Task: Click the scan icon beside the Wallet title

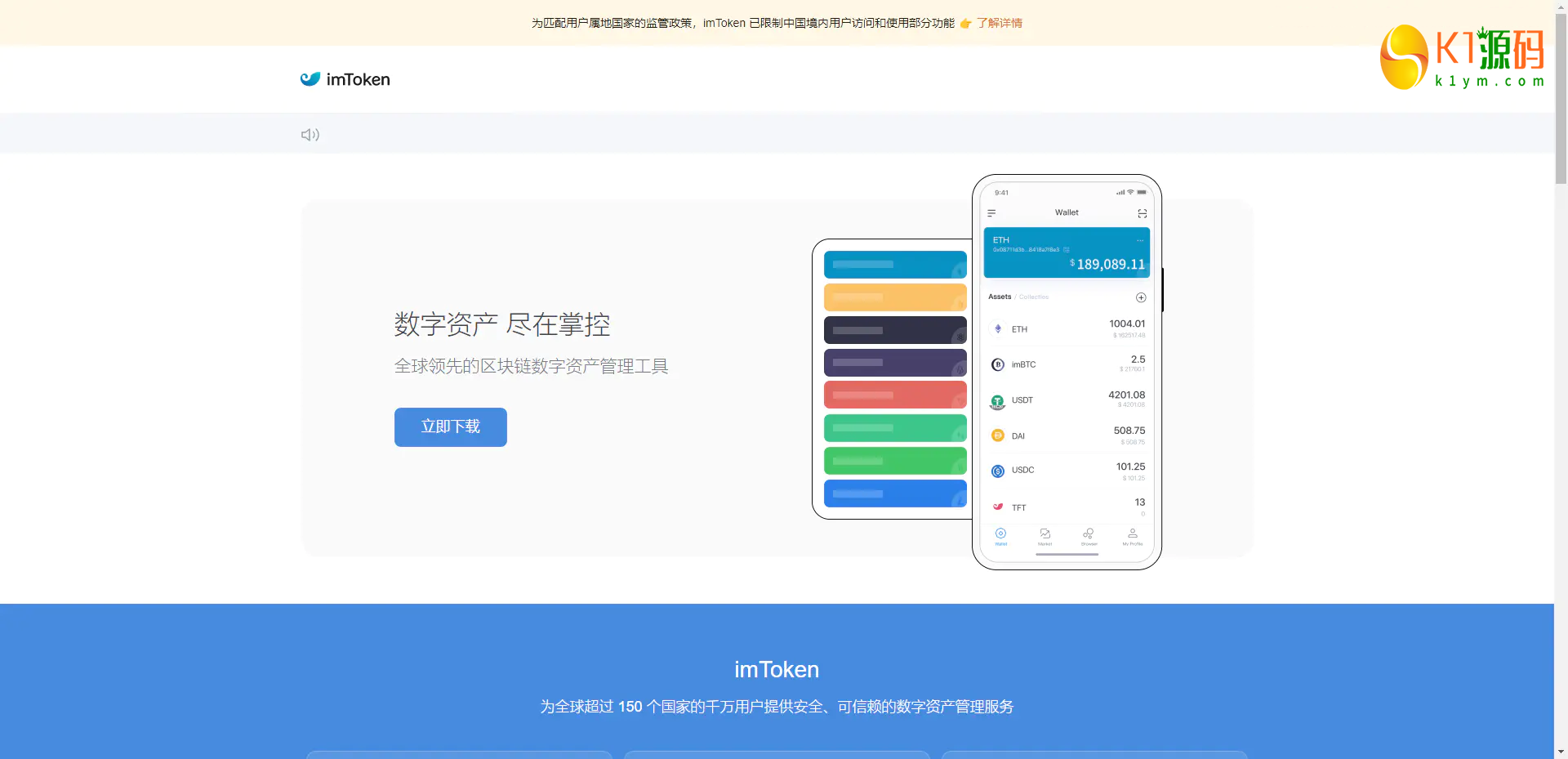Action: pyautogui.click(x=1143, y=213)
